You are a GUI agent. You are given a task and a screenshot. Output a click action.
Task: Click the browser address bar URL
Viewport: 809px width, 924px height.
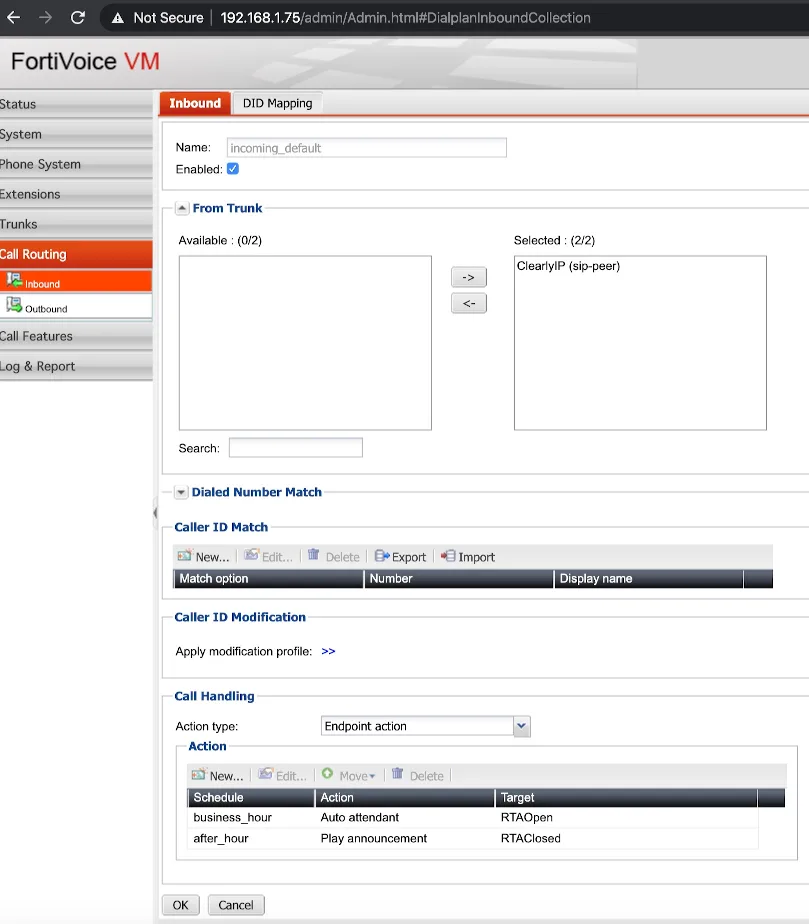[x=405, y=18]
